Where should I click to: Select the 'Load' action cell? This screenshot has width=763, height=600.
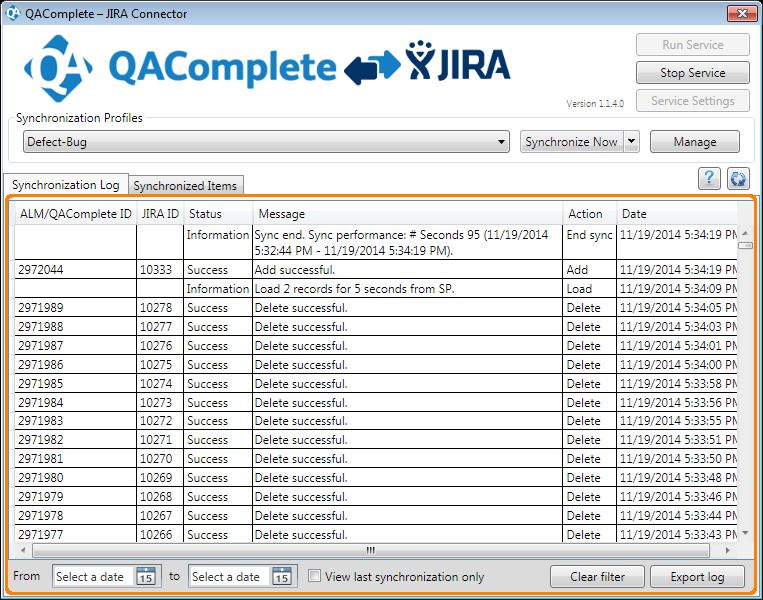(590, 289)
